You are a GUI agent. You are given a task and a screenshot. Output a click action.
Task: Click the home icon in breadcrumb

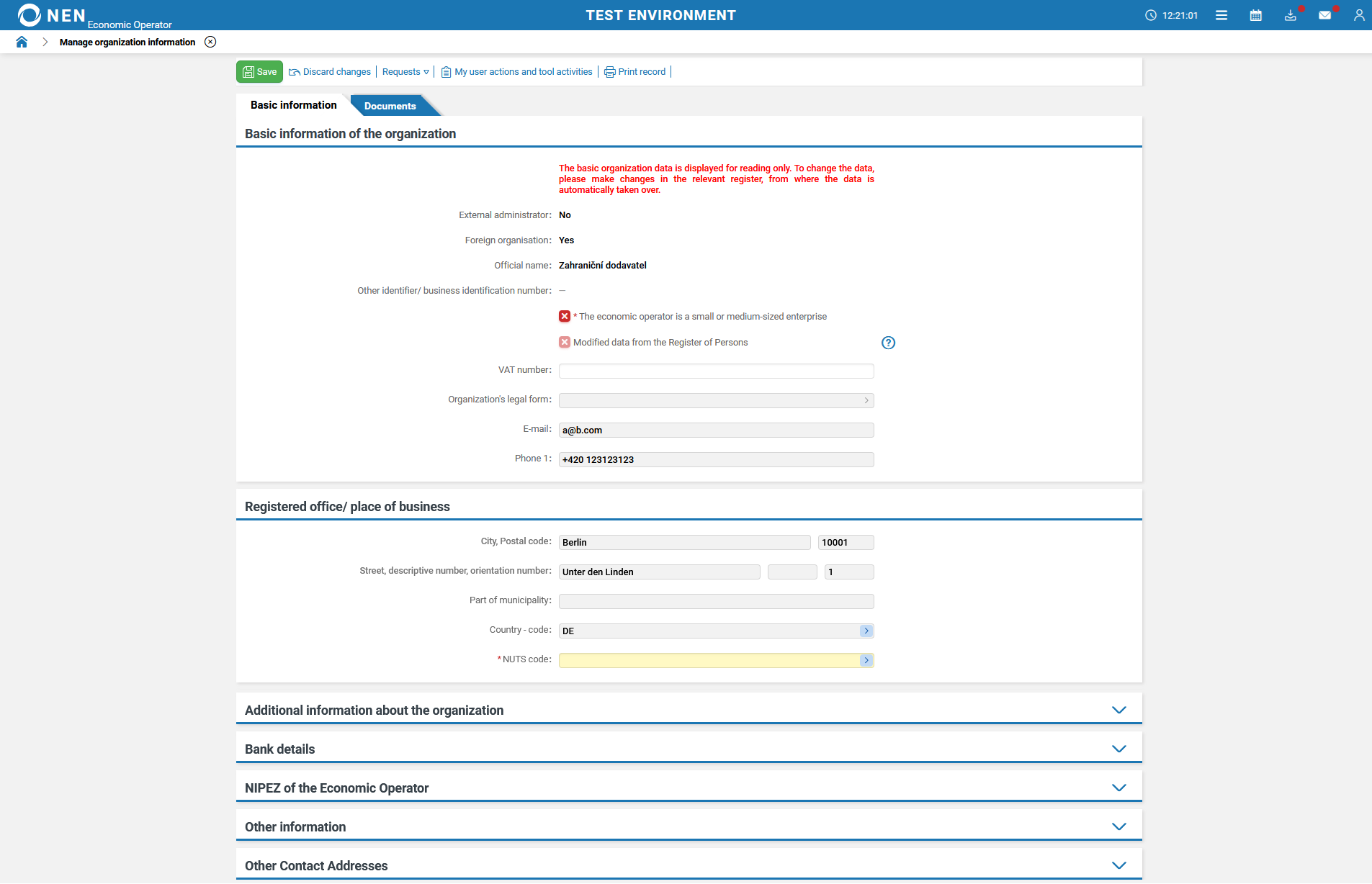click(x=22, y=42)
